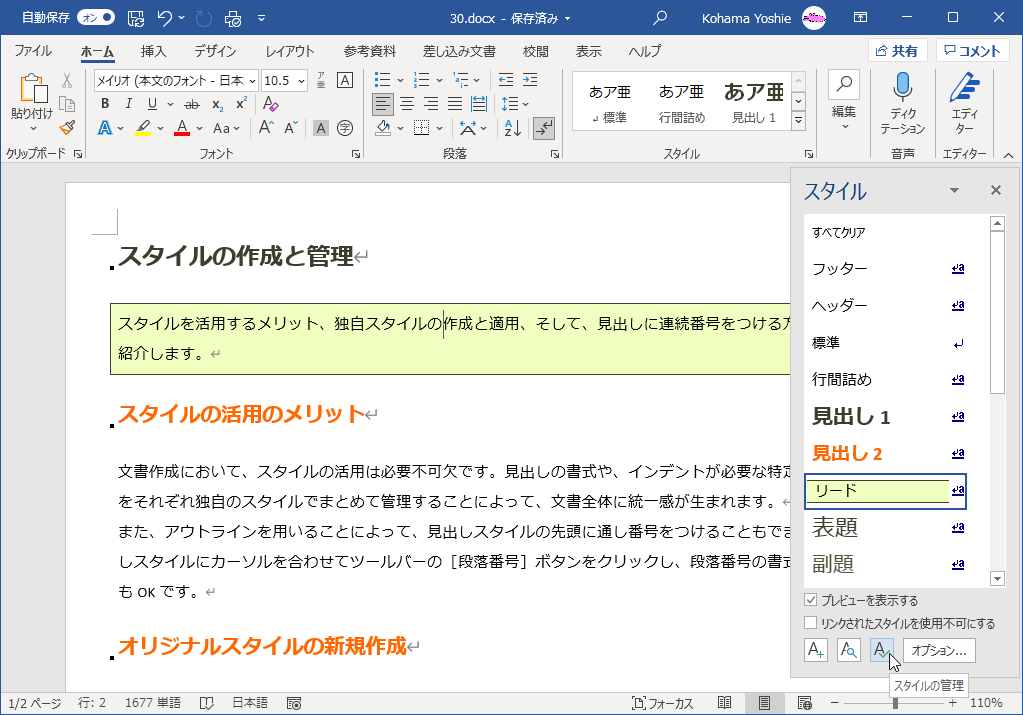The image size is (1023, 715).
Task: Click the Clear All Formatting eraser icon
Action: (x=270, y=104)
